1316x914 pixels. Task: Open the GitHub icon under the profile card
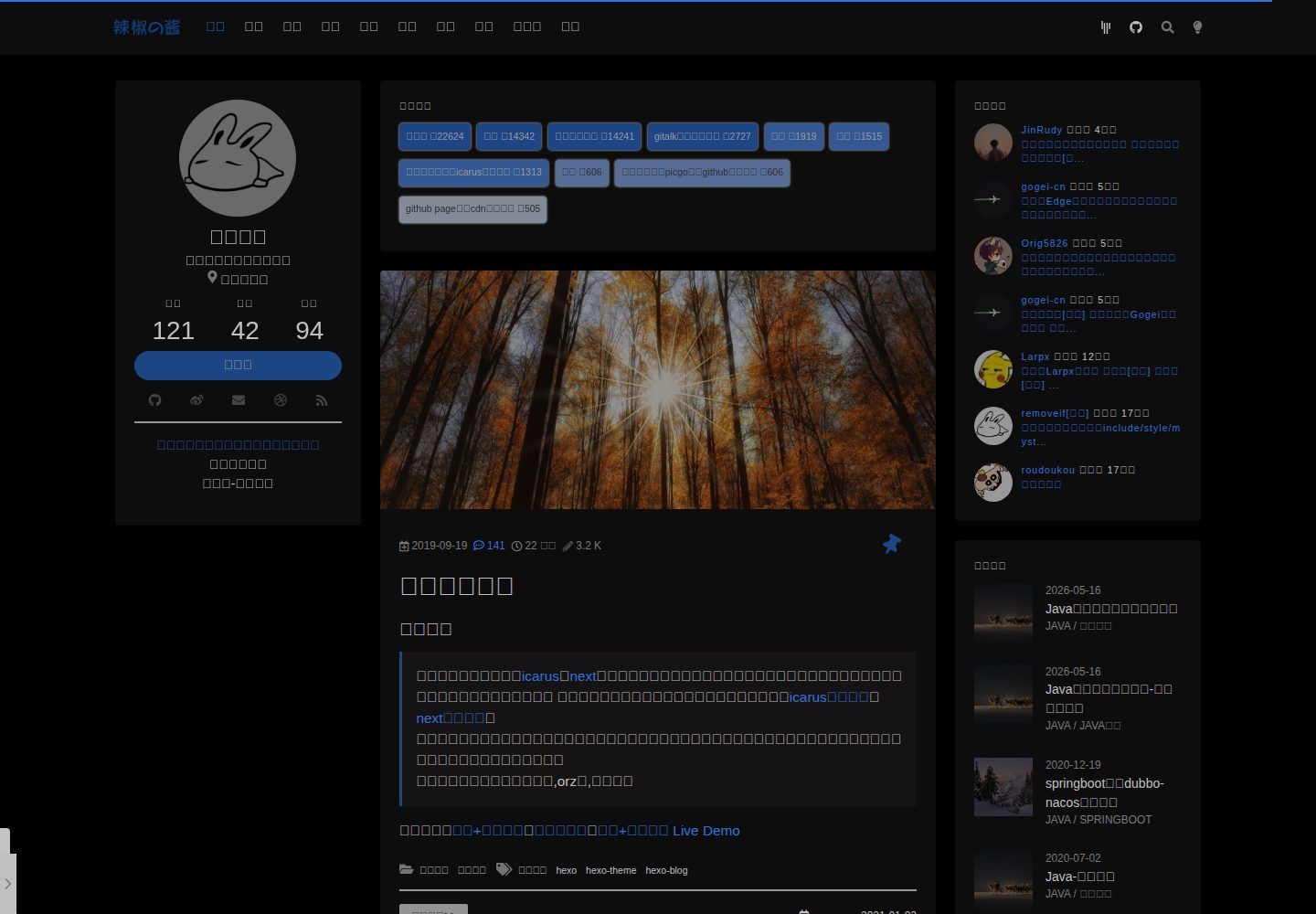coord(154,400)
